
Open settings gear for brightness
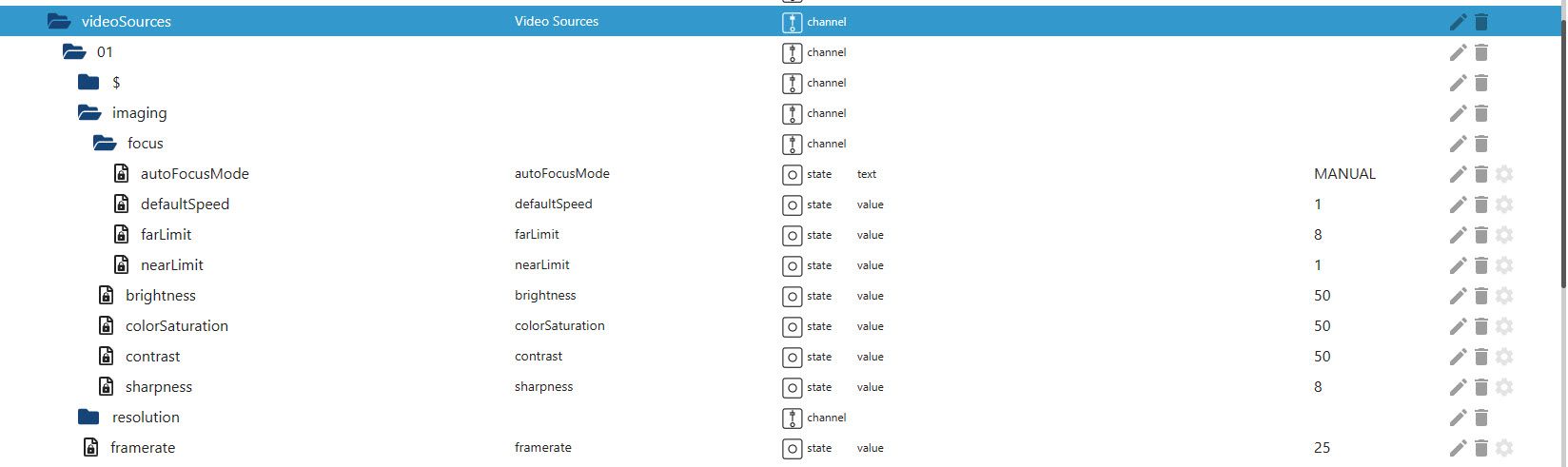[x=1504, y=296]
